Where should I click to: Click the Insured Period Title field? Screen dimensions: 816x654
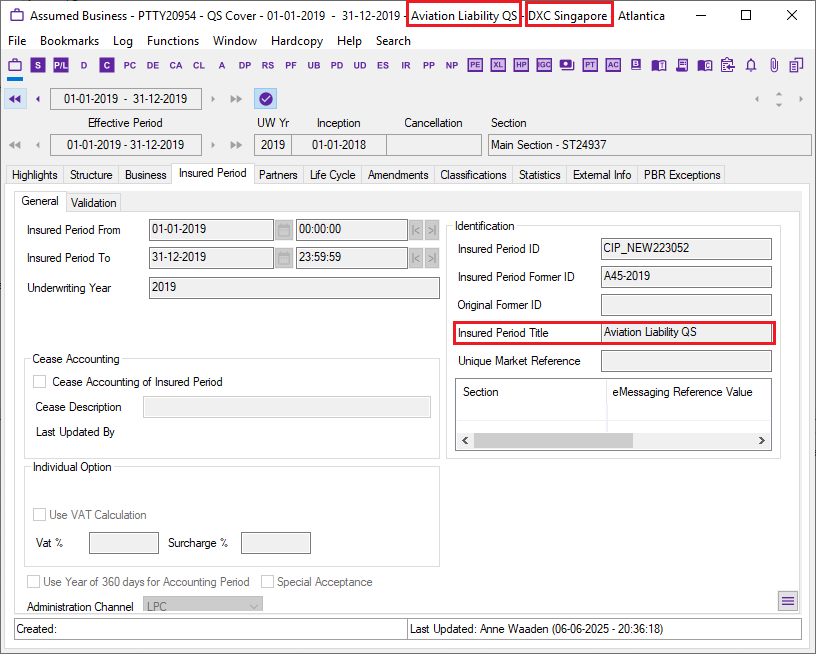point(686,333)
